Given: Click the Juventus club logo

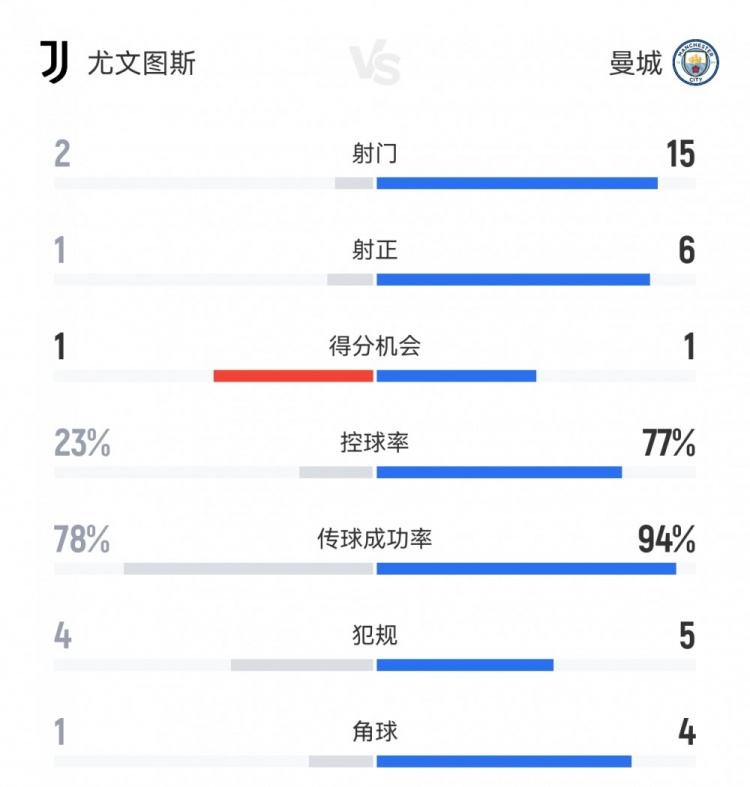Looking at the screenshot, I should tap(55, 62).
